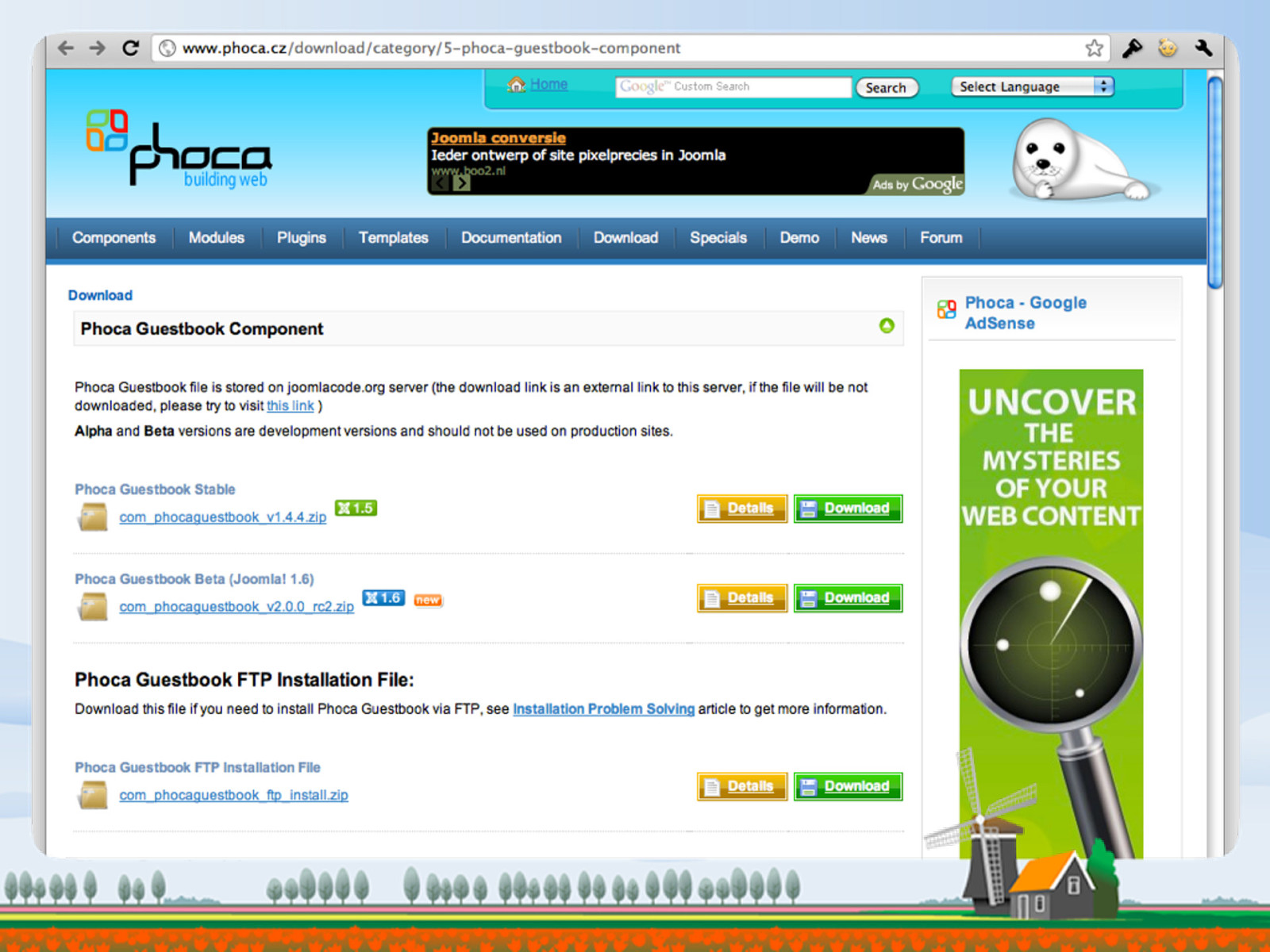Viewport: 1270px width, 952px height.
Task: Click the Home link at top
Action: 548,84
